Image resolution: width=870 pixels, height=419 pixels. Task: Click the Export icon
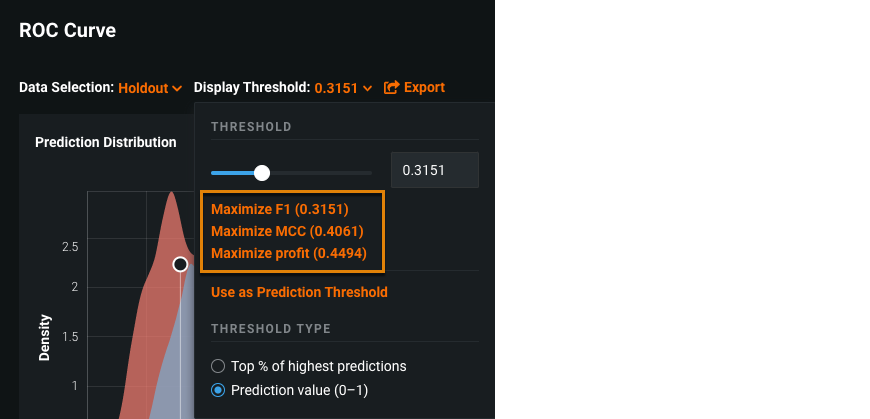coord(392,88)
